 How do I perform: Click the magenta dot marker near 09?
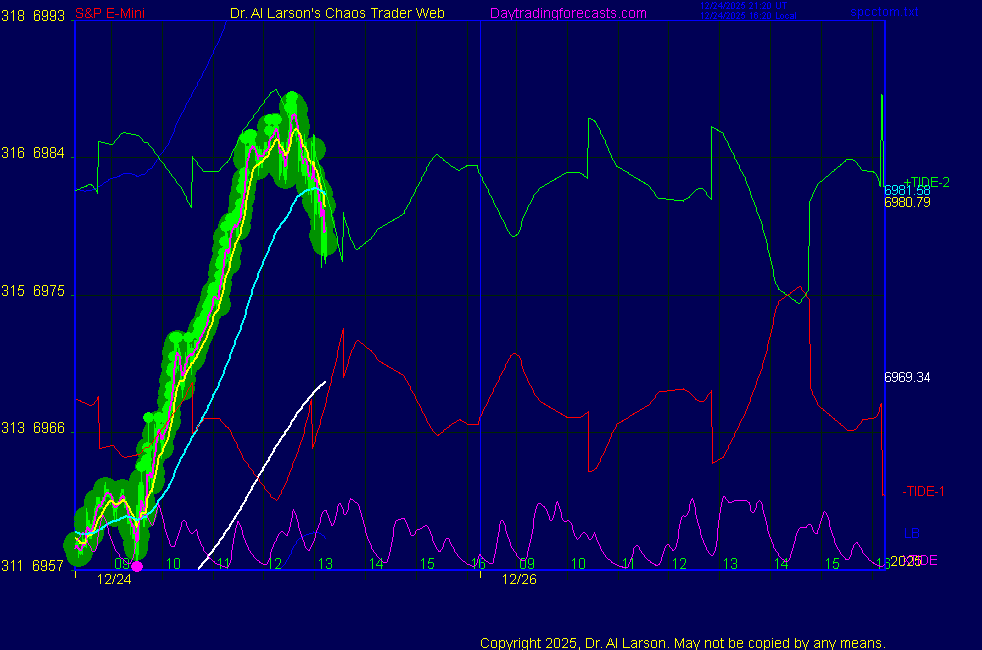[x=137, y=566]
